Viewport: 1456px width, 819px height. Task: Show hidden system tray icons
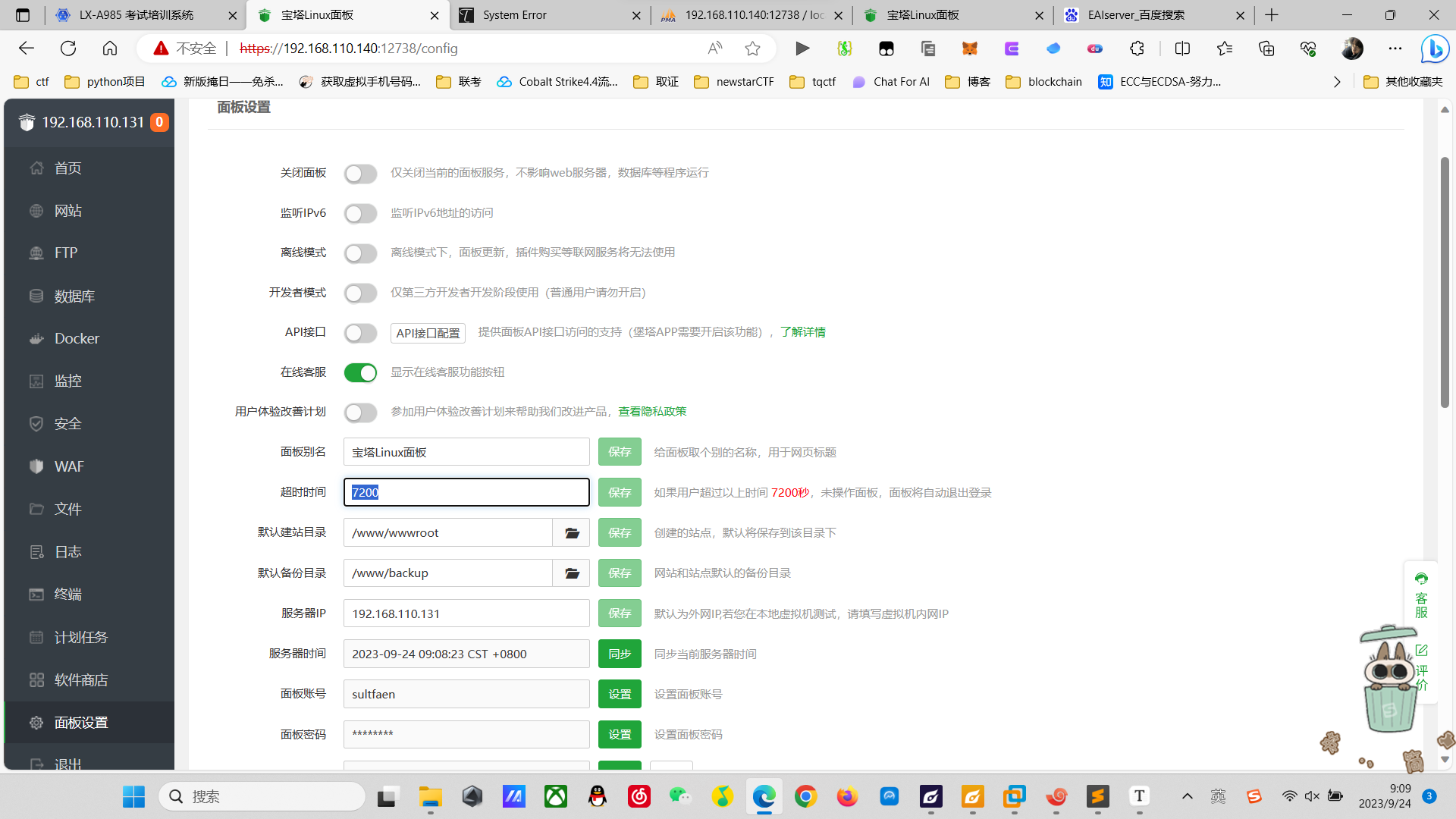tap(1187, 796)
